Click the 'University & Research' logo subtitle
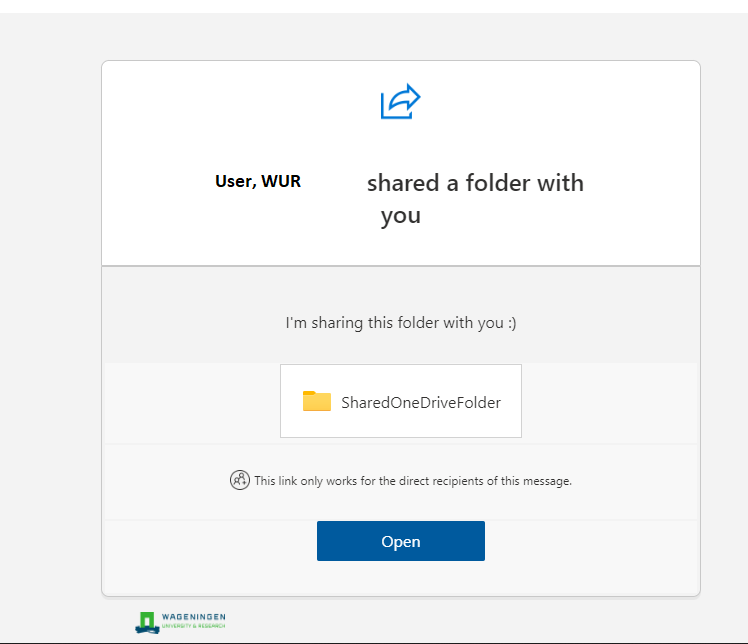 [196, 626]
